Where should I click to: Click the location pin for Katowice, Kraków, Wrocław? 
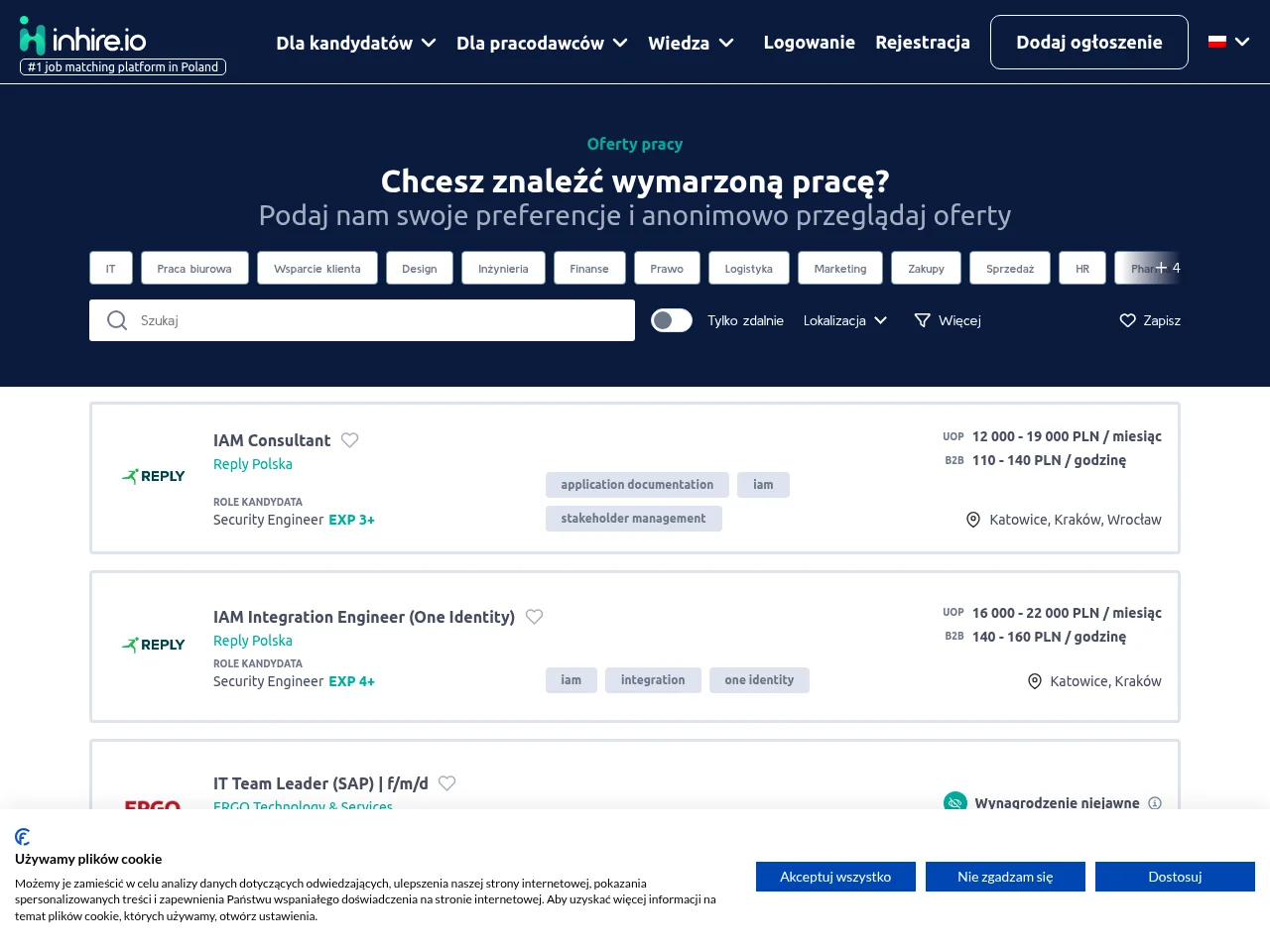click(973, 520)
